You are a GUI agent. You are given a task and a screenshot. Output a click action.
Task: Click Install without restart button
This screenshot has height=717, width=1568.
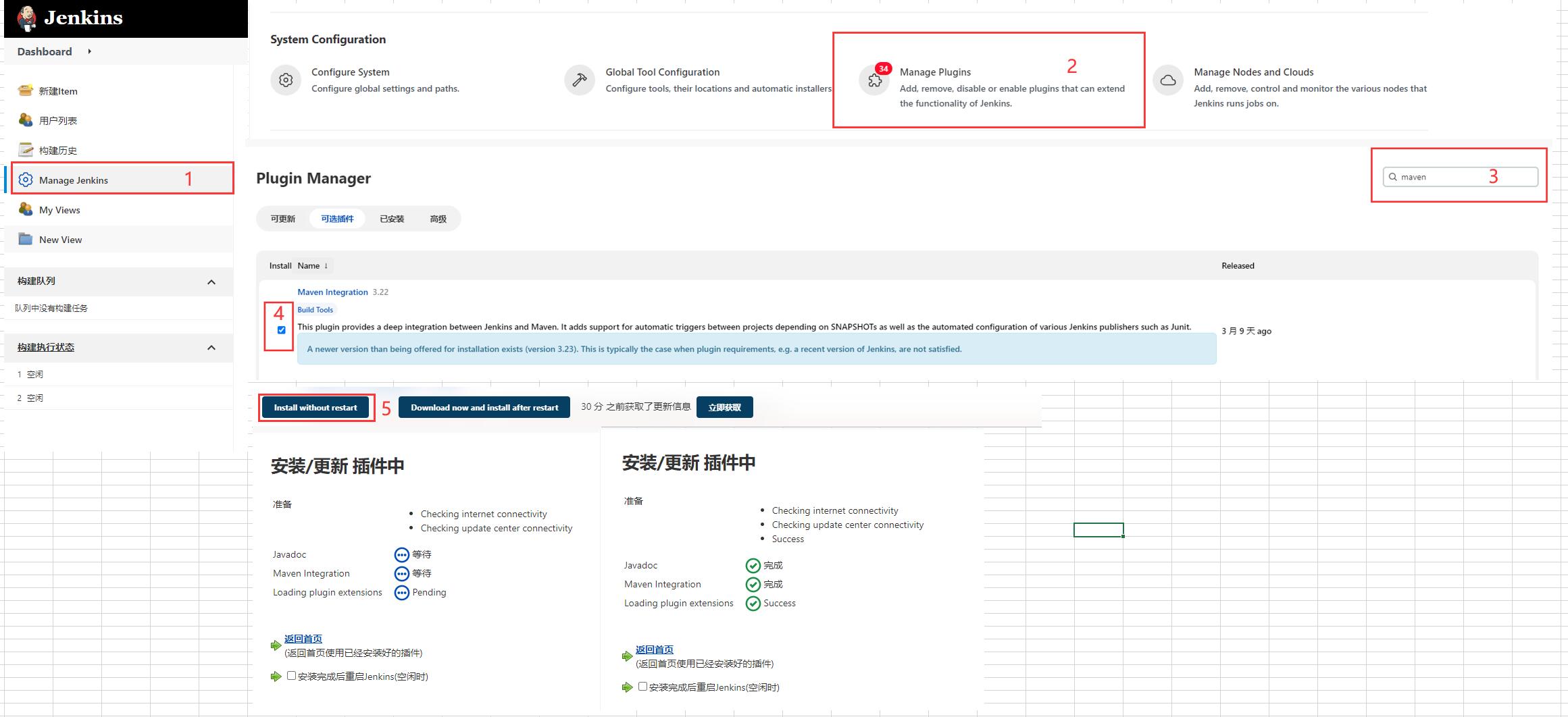[x=315, y=407]
